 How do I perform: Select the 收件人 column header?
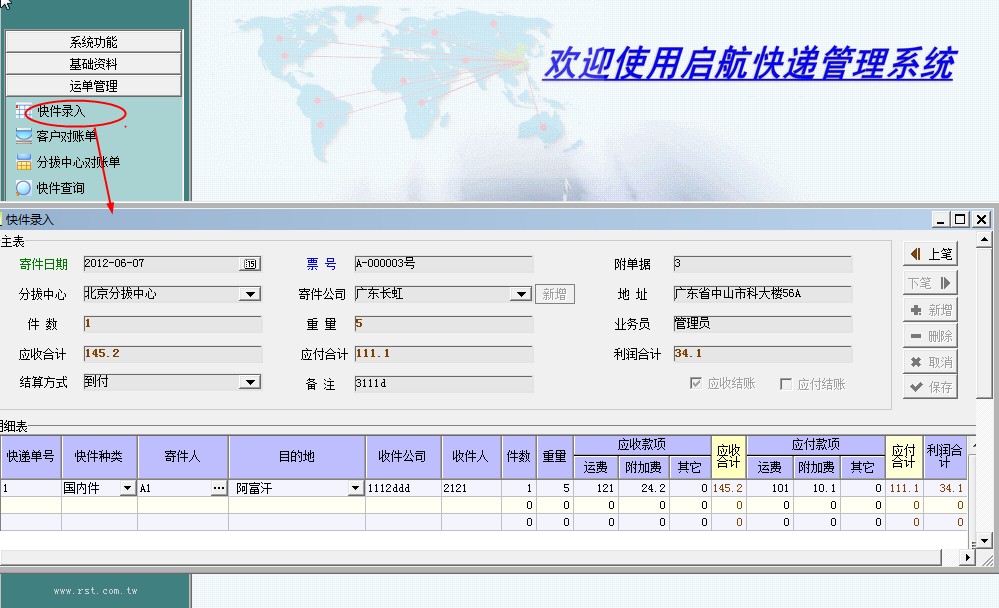(471, 456)
